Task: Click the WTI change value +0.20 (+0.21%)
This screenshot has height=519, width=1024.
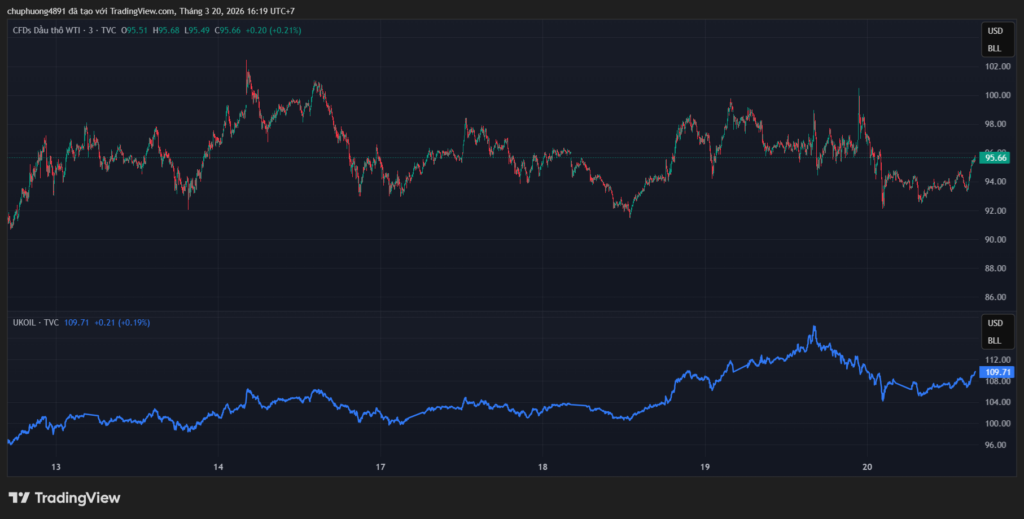Action: click(x=273, y=31)
